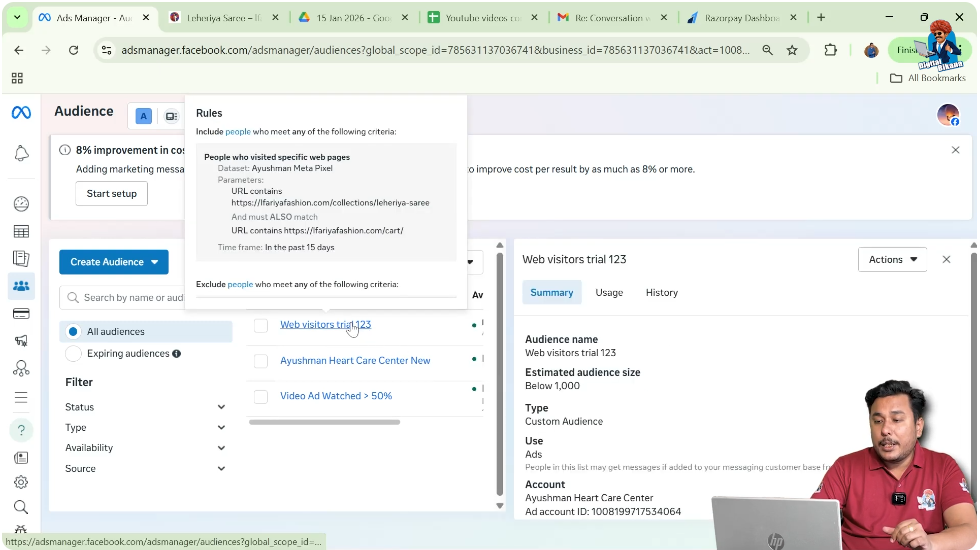980x550 pixels.
Task: Click the Start setup button
Action: pyautogui.click(x=111, y=194)
